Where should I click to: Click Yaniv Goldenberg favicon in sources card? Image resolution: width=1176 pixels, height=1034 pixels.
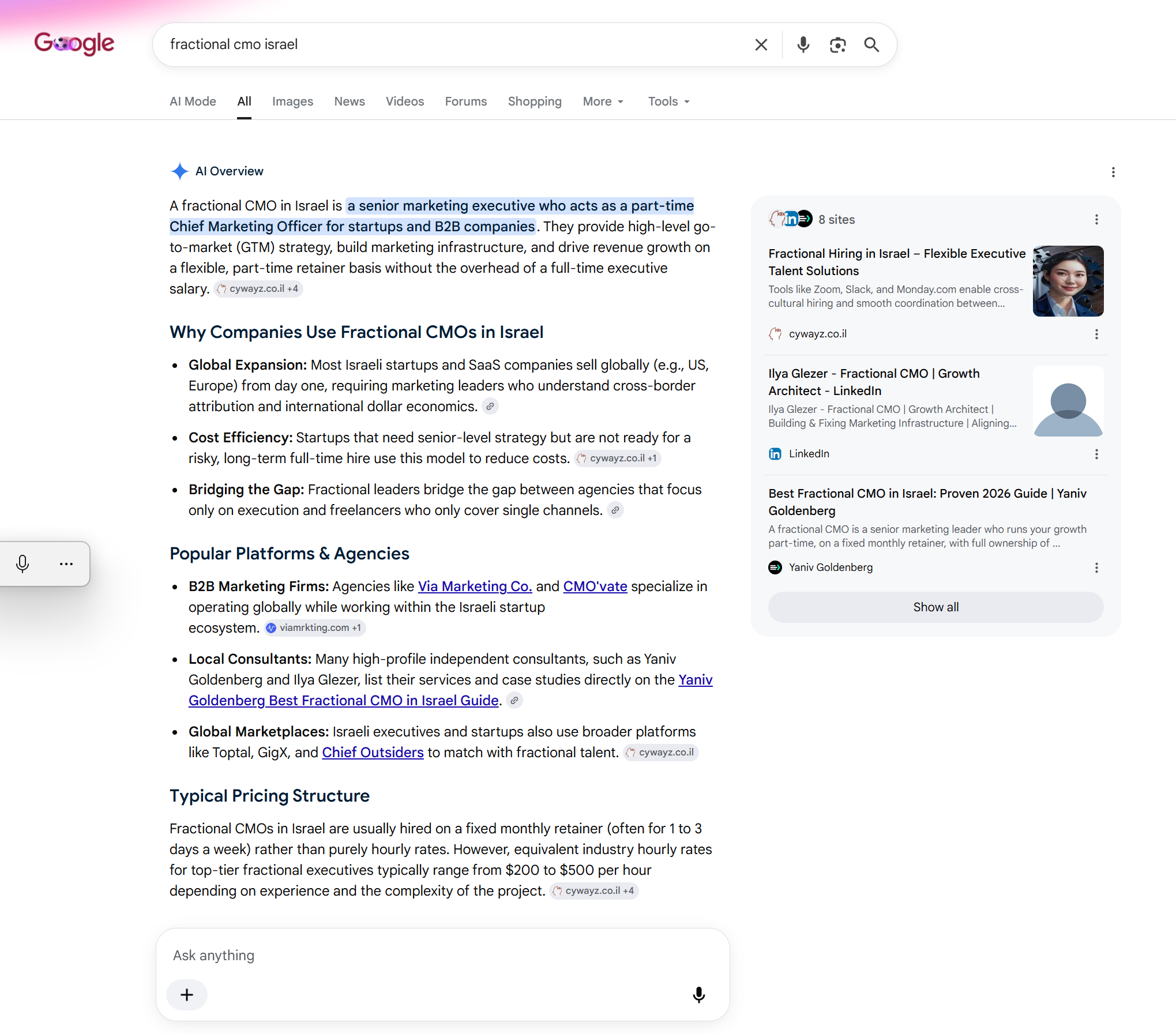775,567
